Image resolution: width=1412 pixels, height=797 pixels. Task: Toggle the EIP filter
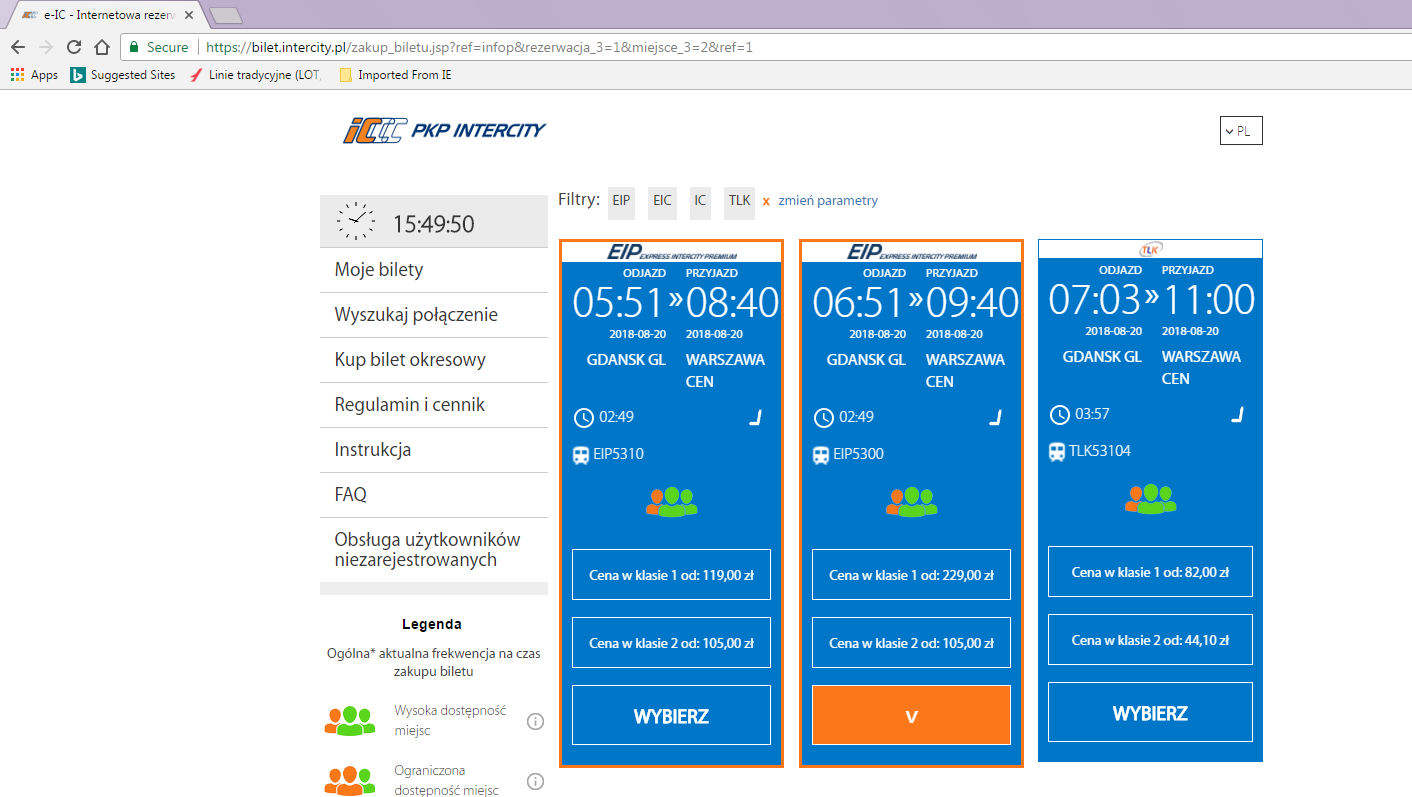(622, 201)
